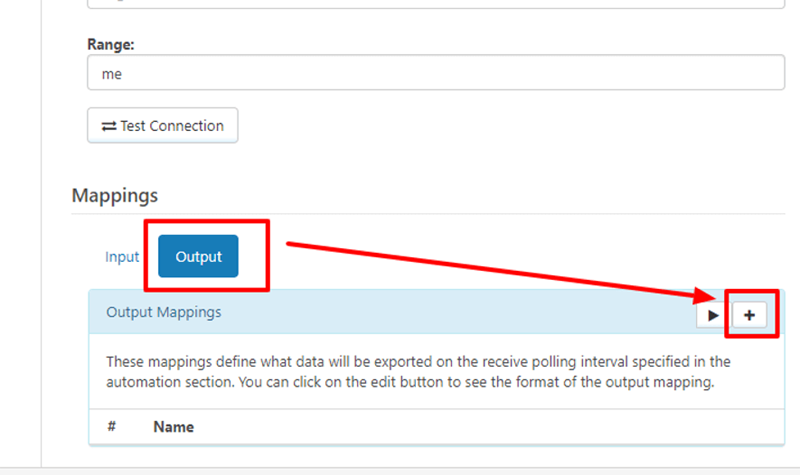The height and width of the screenshot is (475, 800).
Task: Click the Name column header
Action: click(173, 426)
